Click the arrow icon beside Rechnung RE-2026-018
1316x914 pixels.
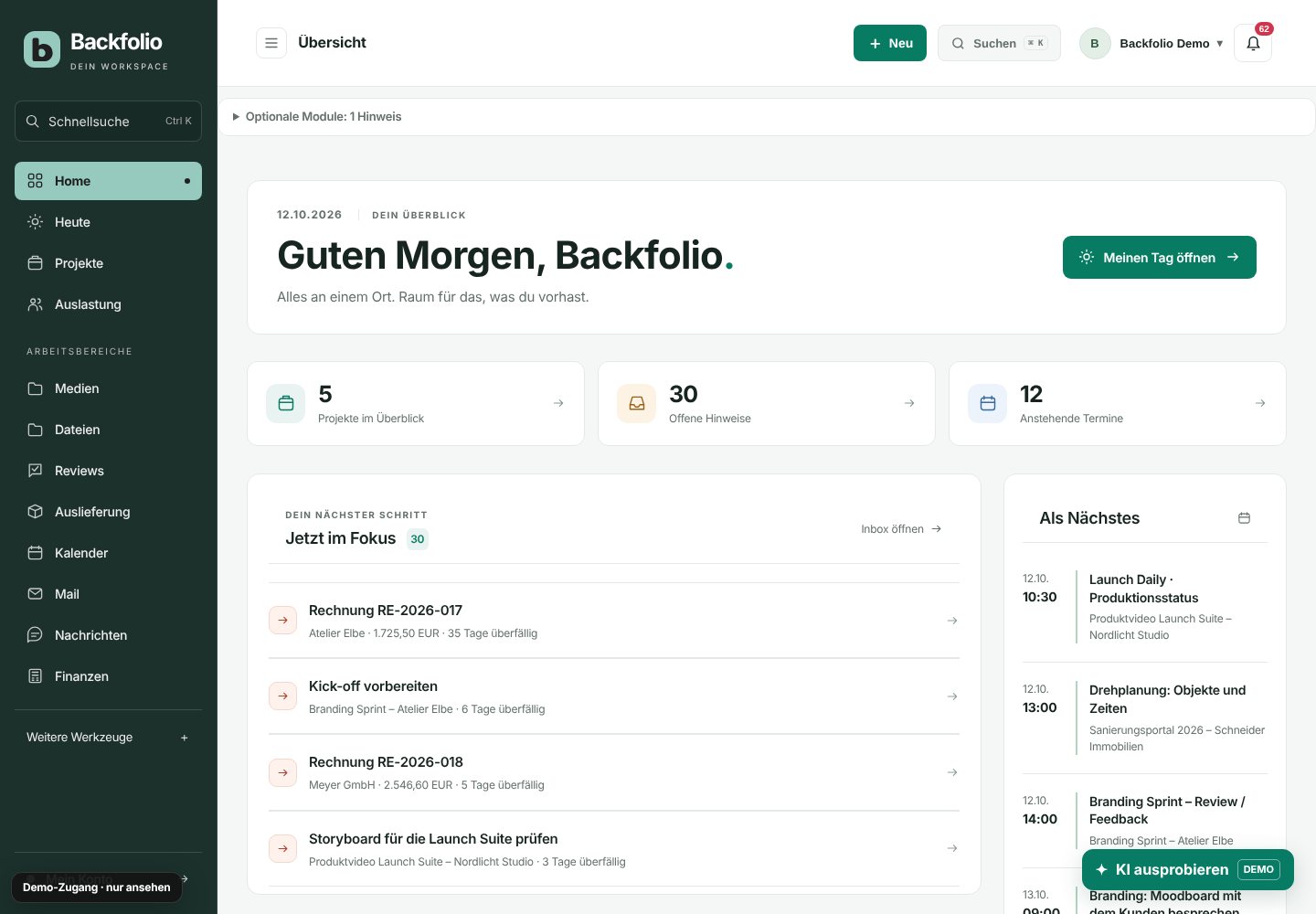[283, 772]
